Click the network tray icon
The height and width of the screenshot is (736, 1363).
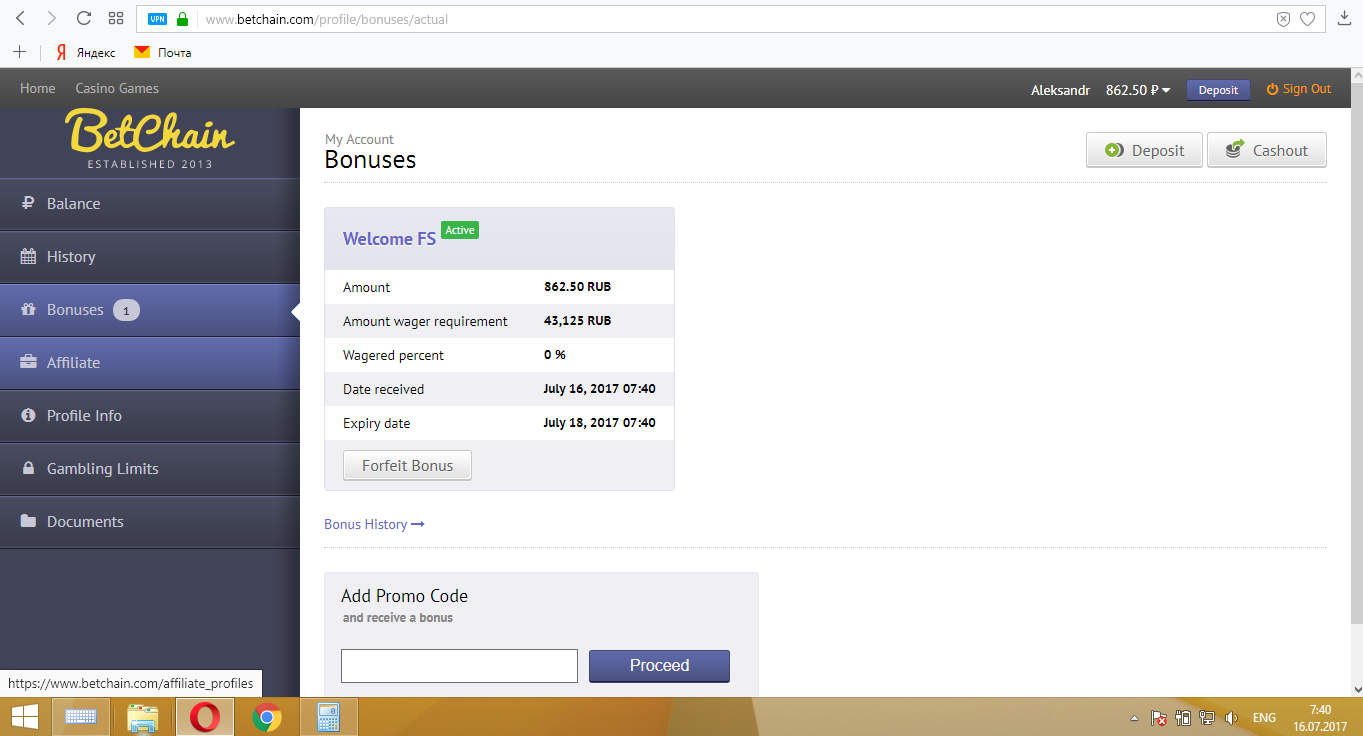coord(1207,718)
